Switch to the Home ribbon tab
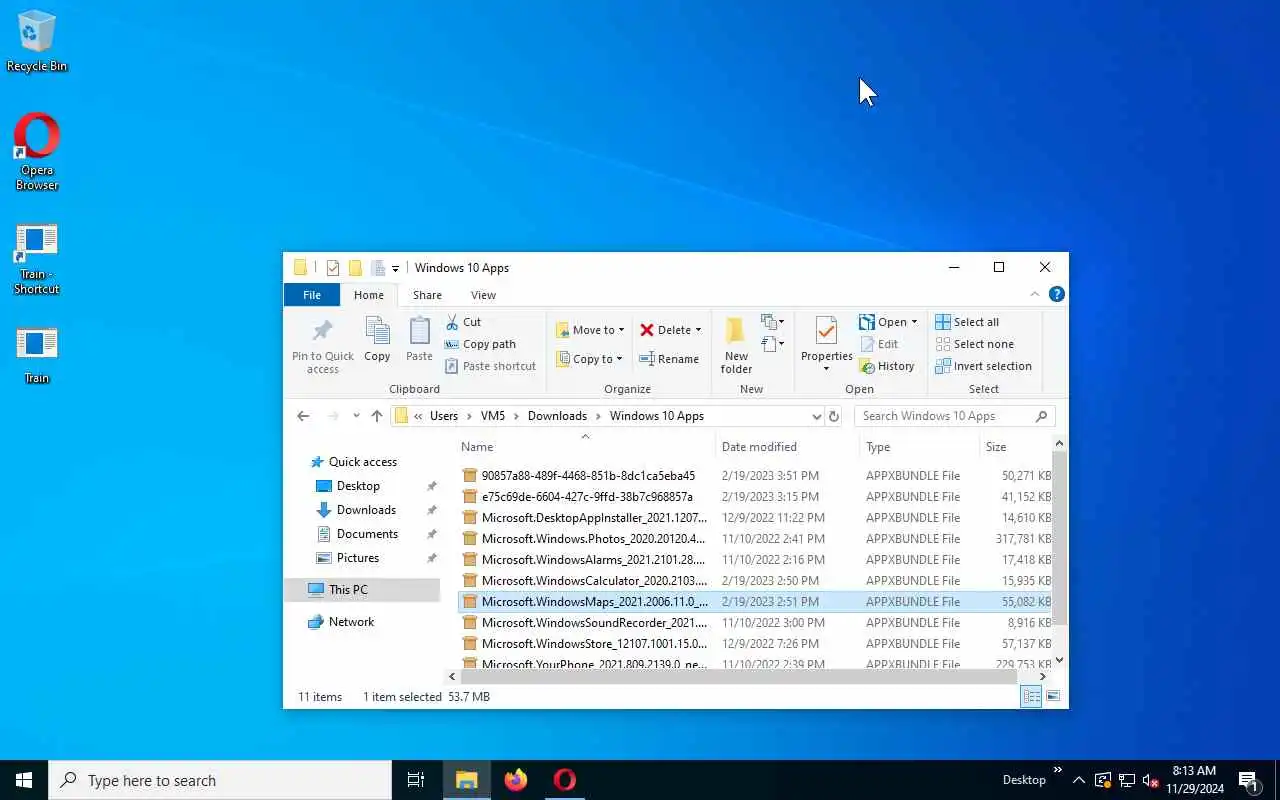This screenshot has width=1280, height=800. tap(369, 295)
